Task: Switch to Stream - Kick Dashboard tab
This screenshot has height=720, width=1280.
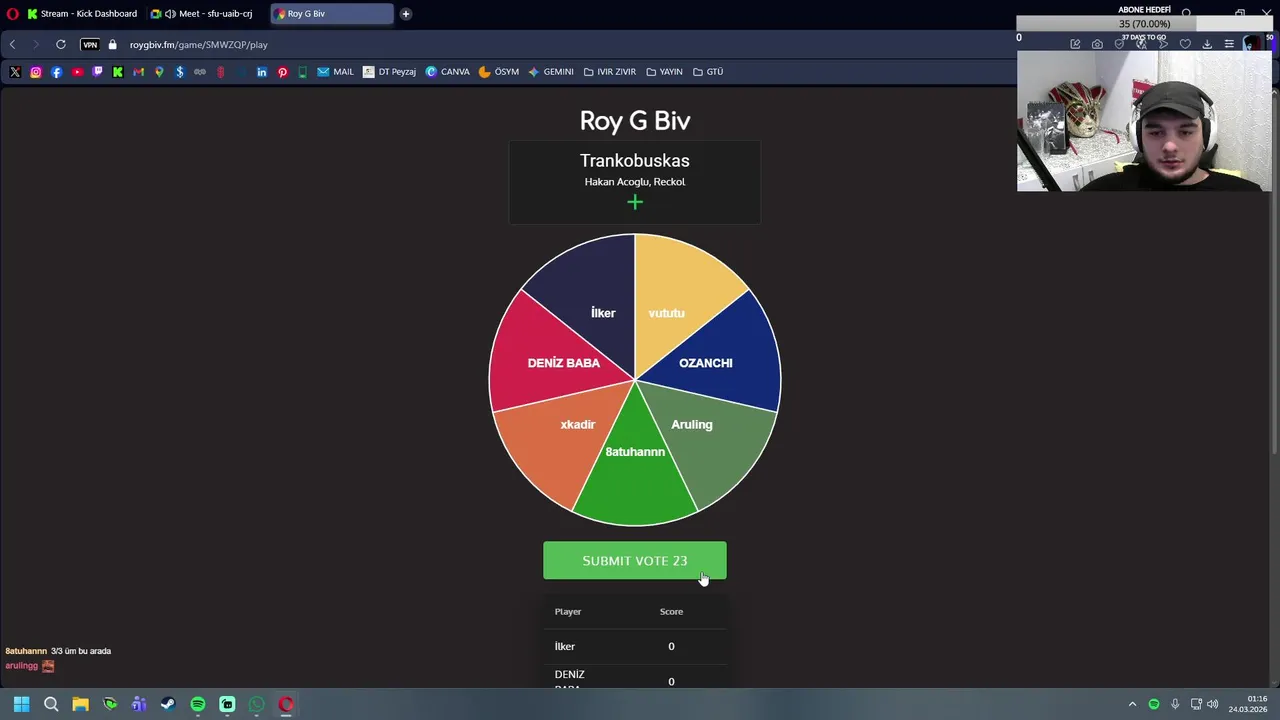Action: pos(81,14)
